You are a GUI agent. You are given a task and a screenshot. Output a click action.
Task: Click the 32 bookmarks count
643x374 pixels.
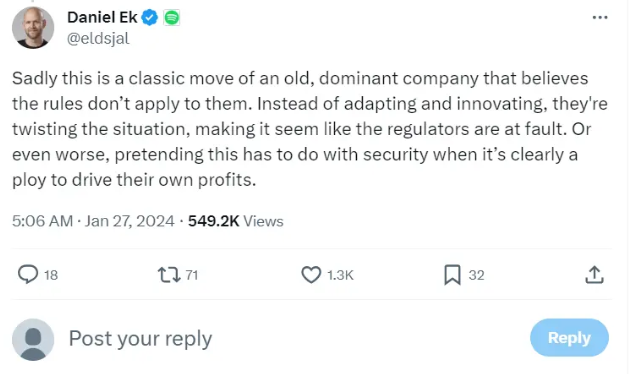click(x=476, y=275)
